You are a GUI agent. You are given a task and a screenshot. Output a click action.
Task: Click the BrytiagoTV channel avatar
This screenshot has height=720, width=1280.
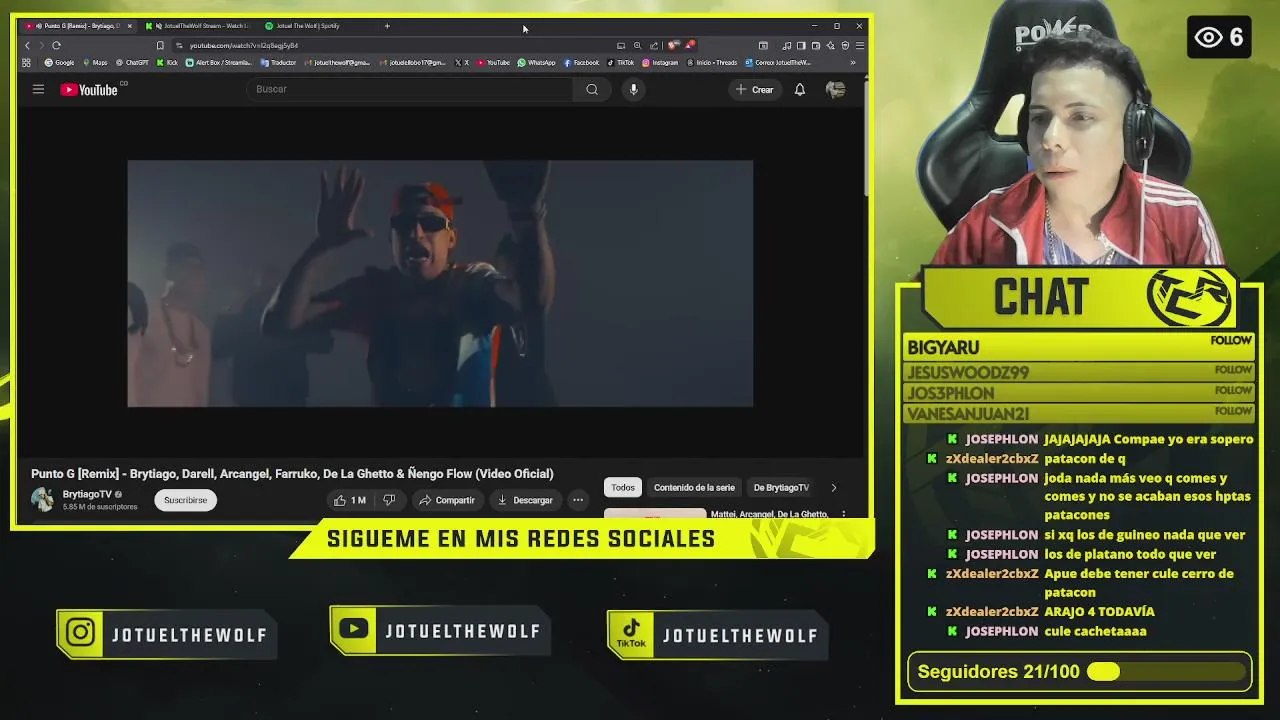pyautogui.click(x=42, y=499)
